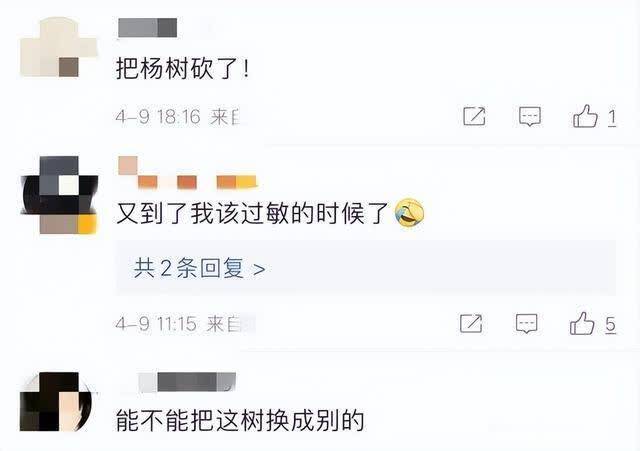
Task: Open first commenter's avatar profile
Action: 58,47
